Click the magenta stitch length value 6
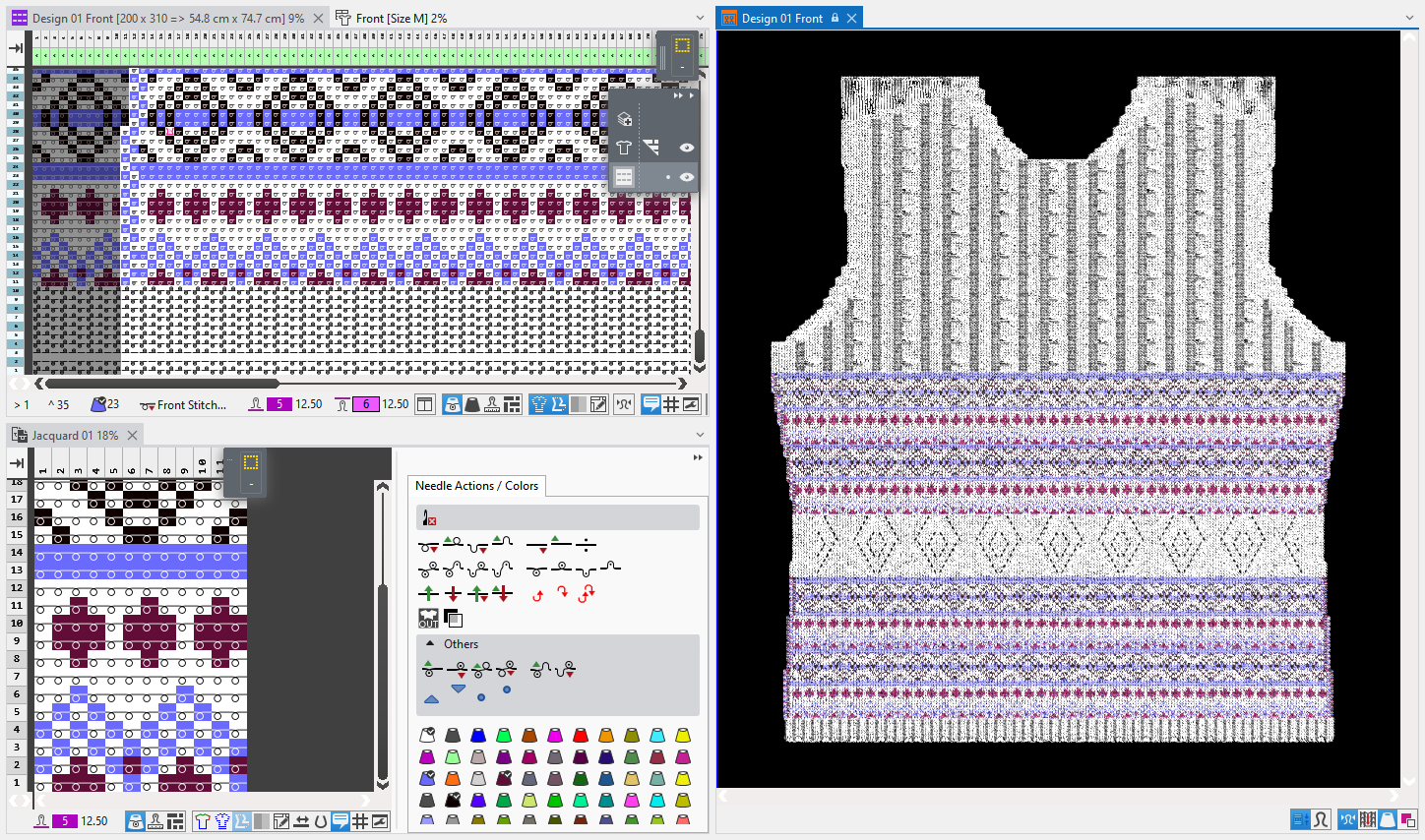The width and height of the screenshot is (1425, 840). (x=366, y=404)
